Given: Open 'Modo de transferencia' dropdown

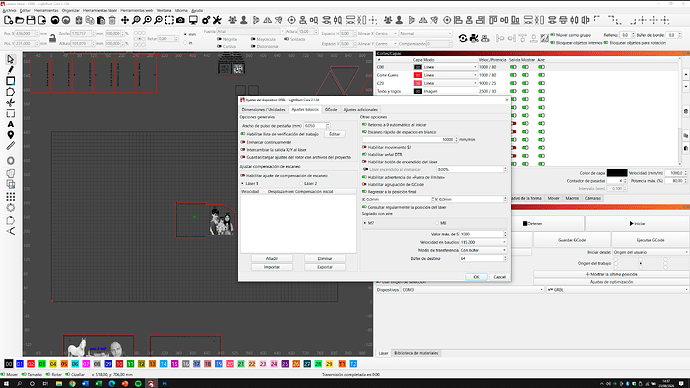Looking at the screenshot, I should click(483, 250).
